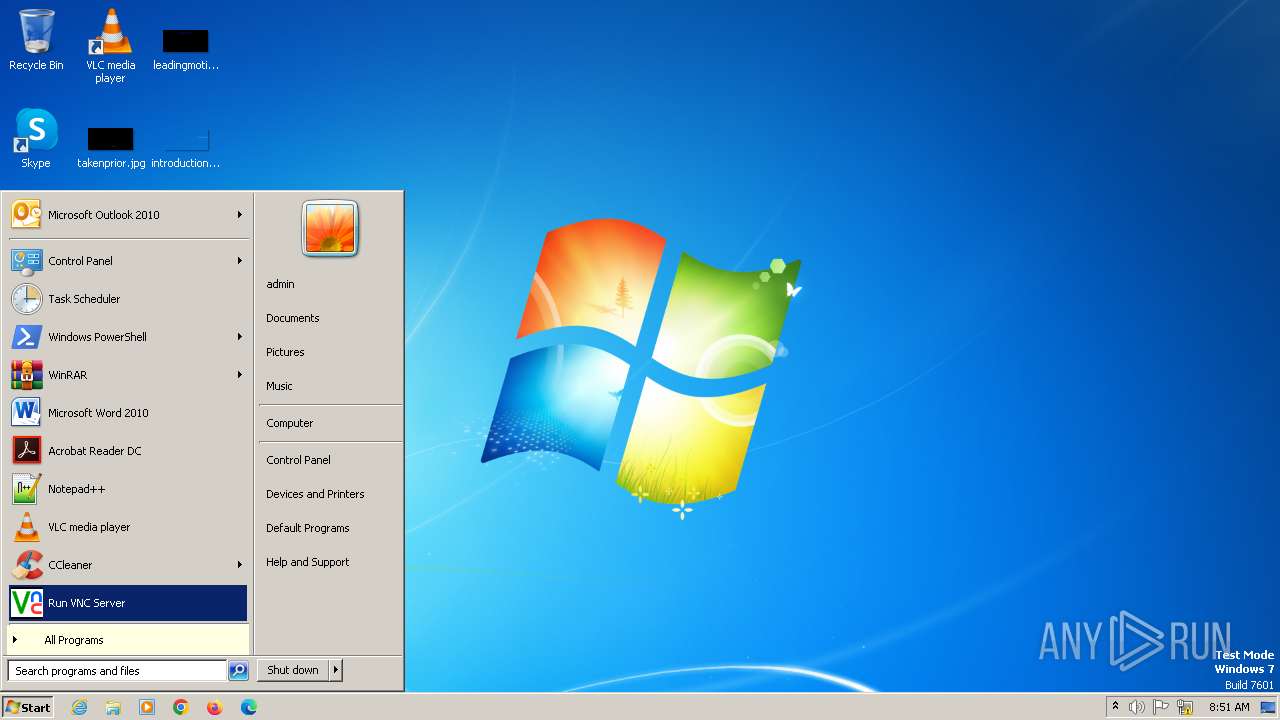Click the Start button
The height and width of the screenshot is (720, 1280).
click(28, 707)
